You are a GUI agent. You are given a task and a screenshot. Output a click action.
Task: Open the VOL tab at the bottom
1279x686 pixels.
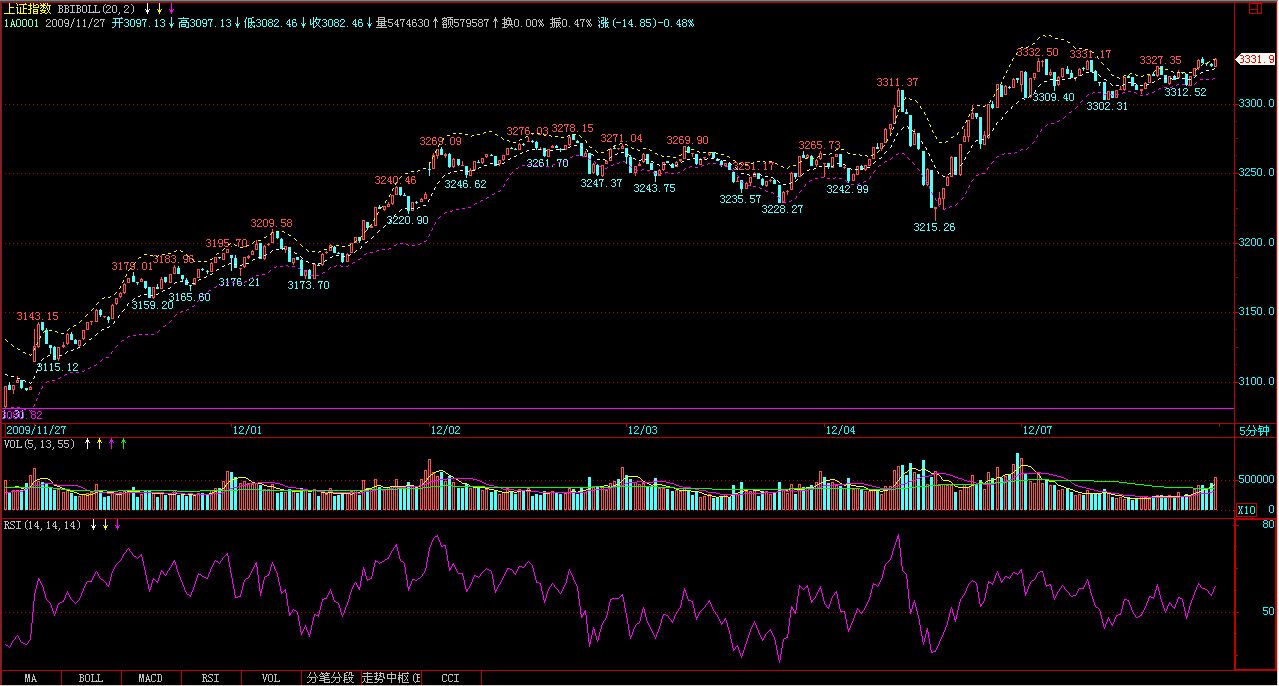click(x=270, y=678)
